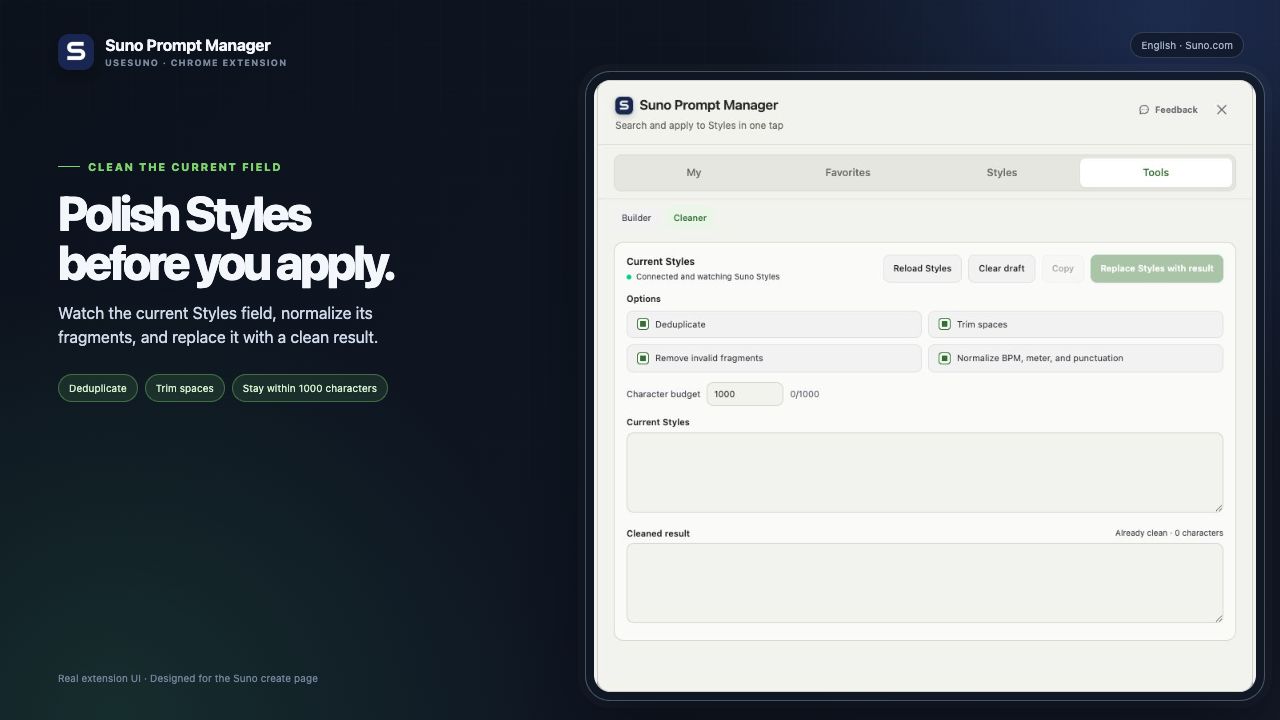Screen dimensions: 1280x720
Task: Click the Search and apply to Styles subtitle
Action: click(x=699, y=126)
